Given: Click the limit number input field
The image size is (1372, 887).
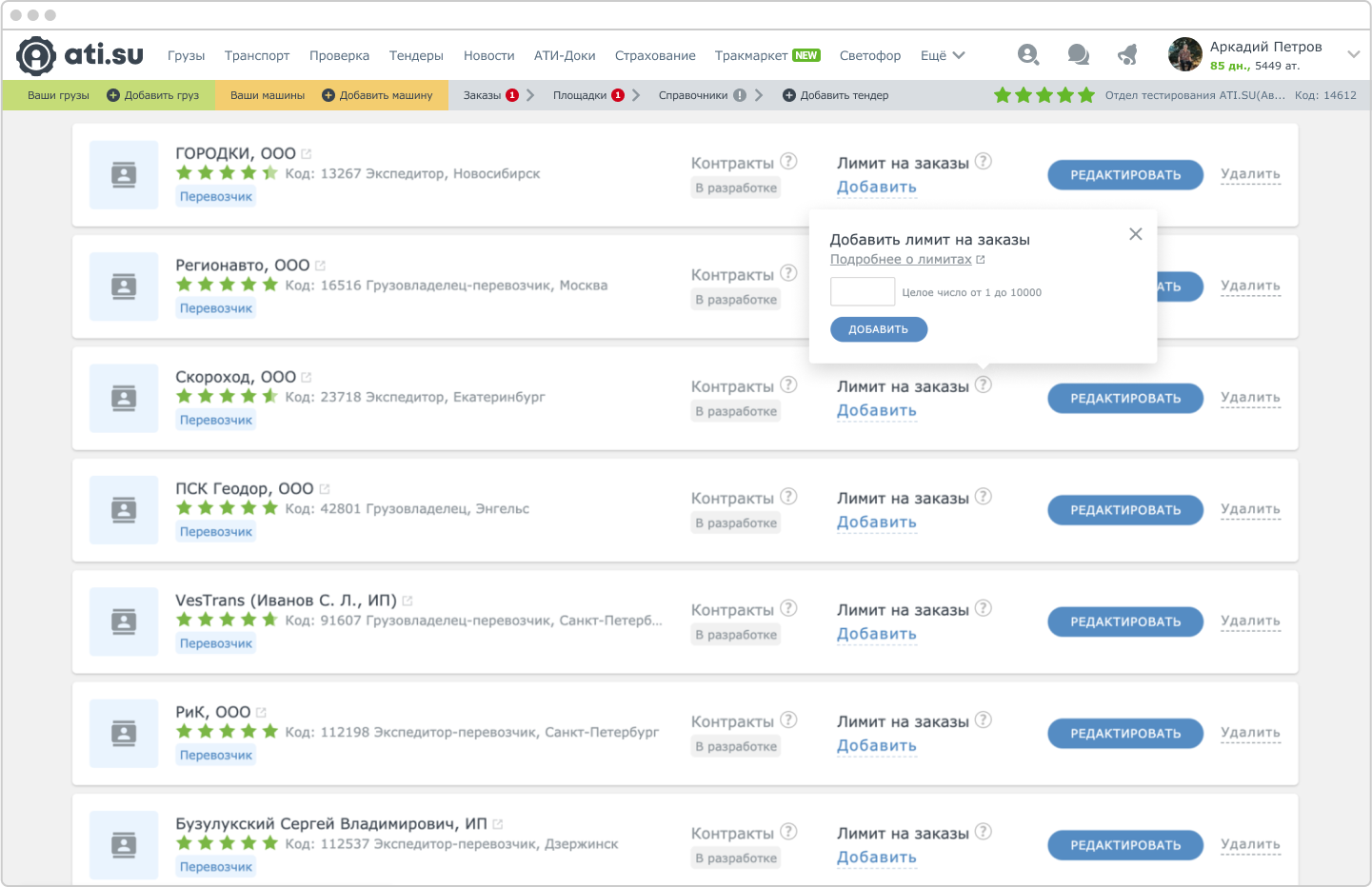Looking at the screenshot, I should (x=863, y=292).
